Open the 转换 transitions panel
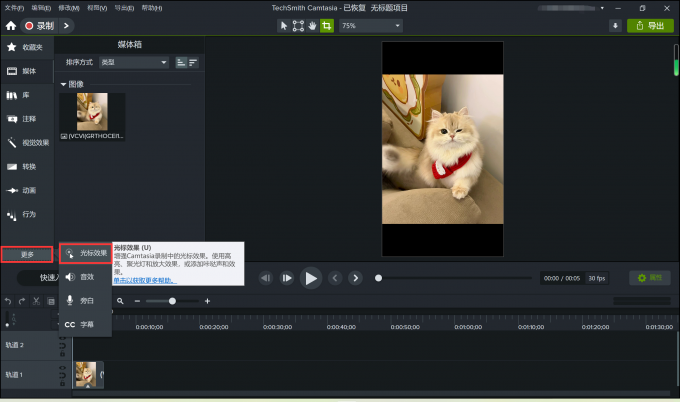Viewport: 680px width, 402px height. pyautogui.click(x=26, y=166)
